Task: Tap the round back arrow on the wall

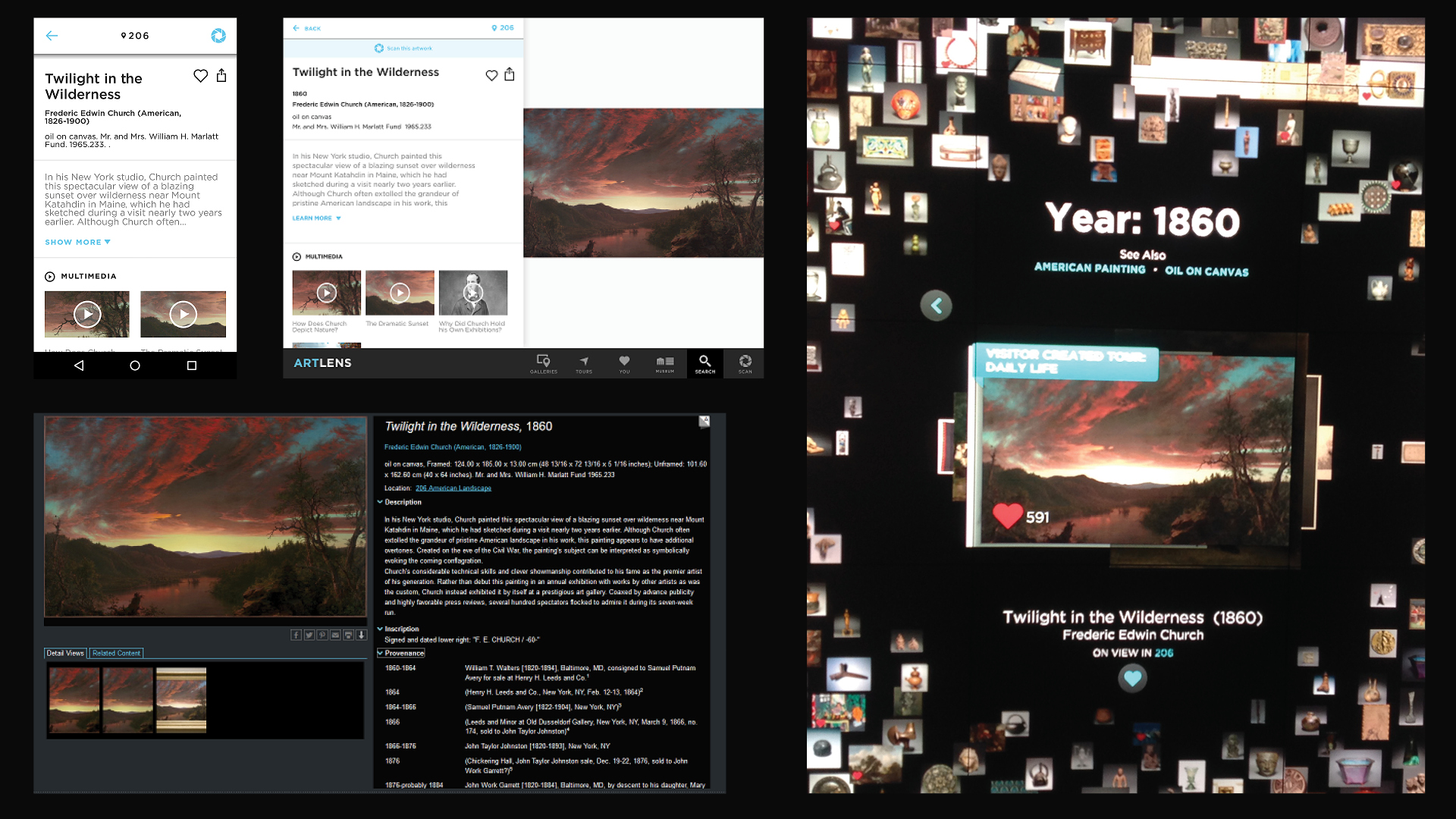Action: pos(937,306)
